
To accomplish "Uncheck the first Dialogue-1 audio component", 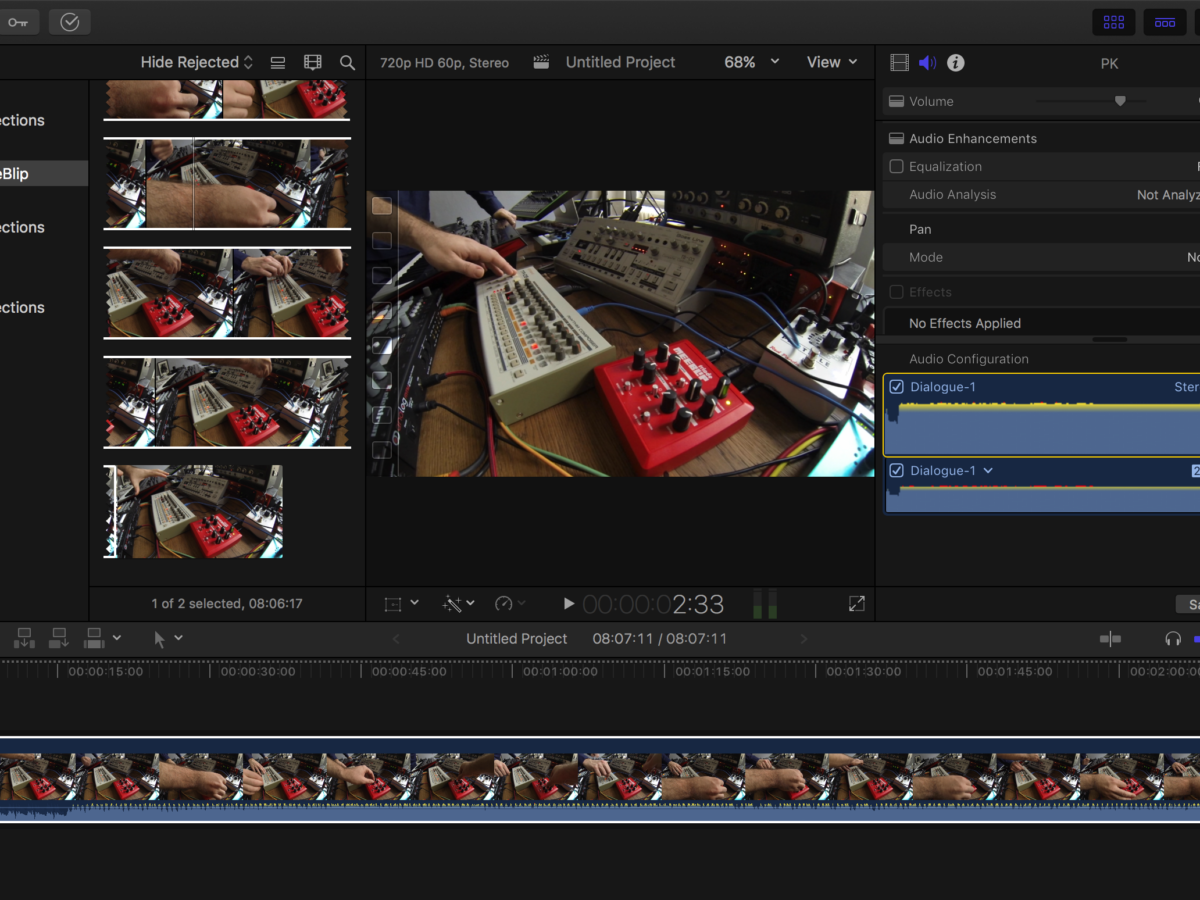I will 897,387.
